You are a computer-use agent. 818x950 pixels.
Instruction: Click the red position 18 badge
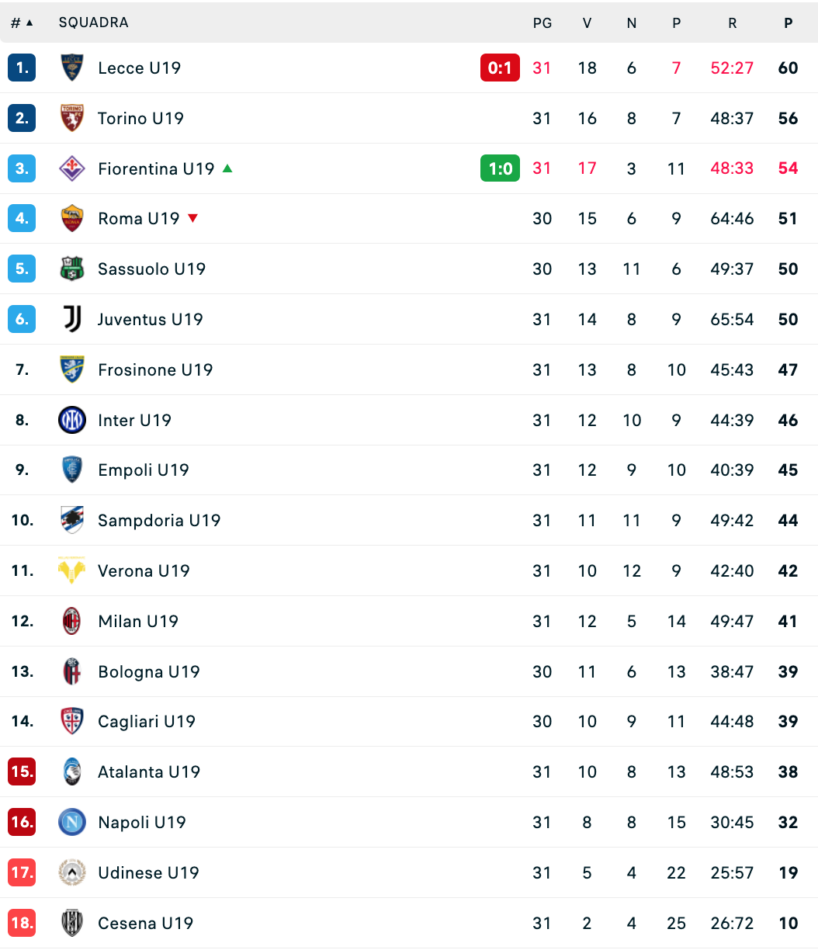22,923
